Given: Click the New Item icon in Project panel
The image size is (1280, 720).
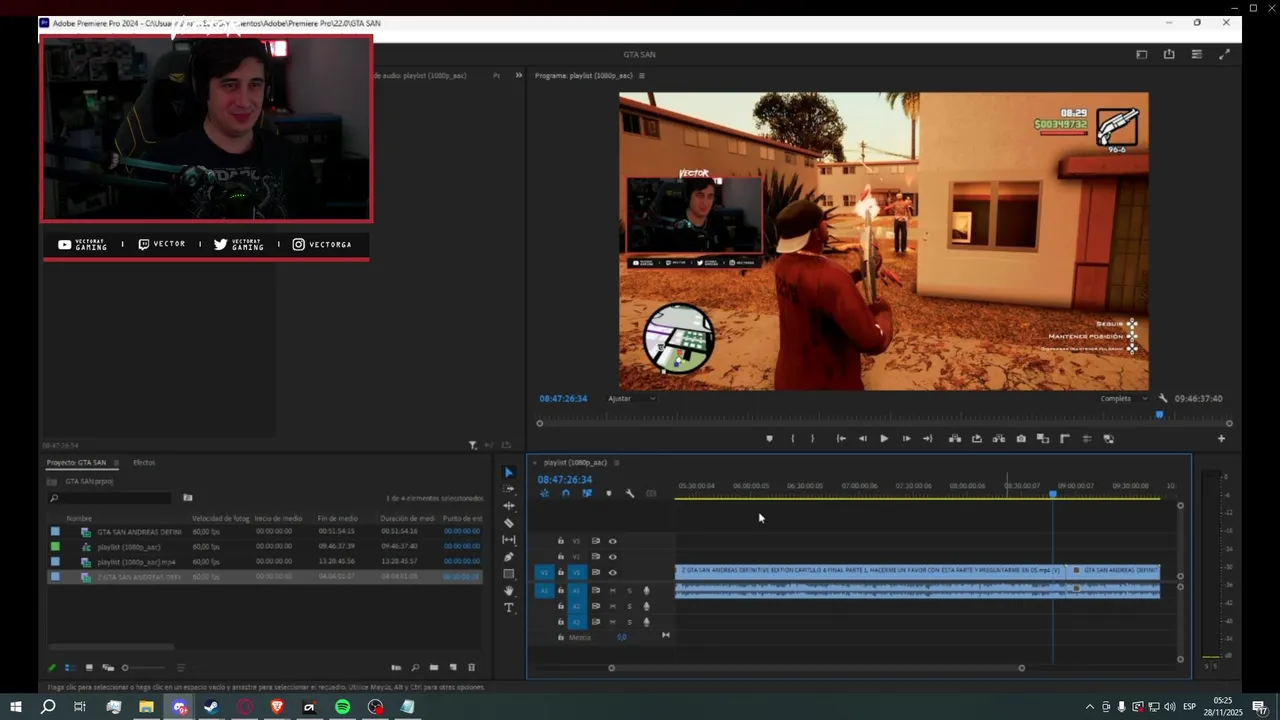Looking at the screenshot, I should point(453,668).
